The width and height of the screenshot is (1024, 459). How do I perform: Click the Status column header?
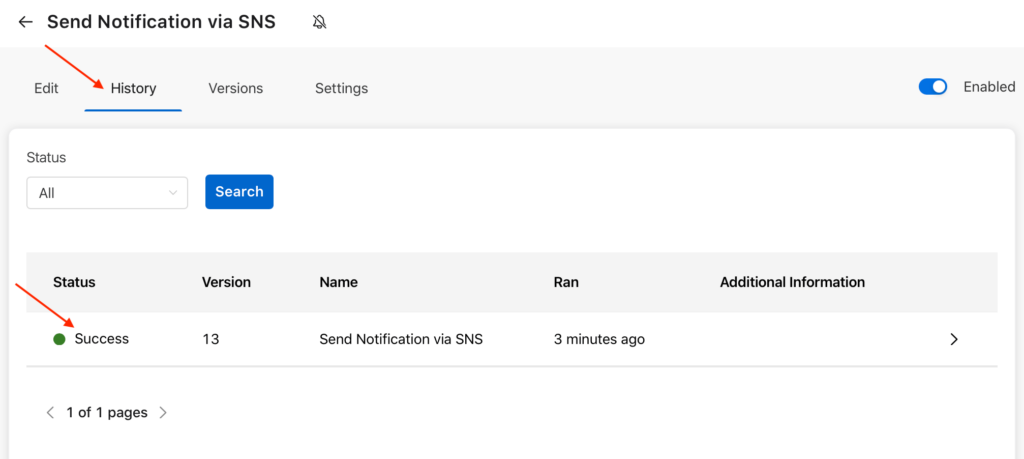[74, 282]
